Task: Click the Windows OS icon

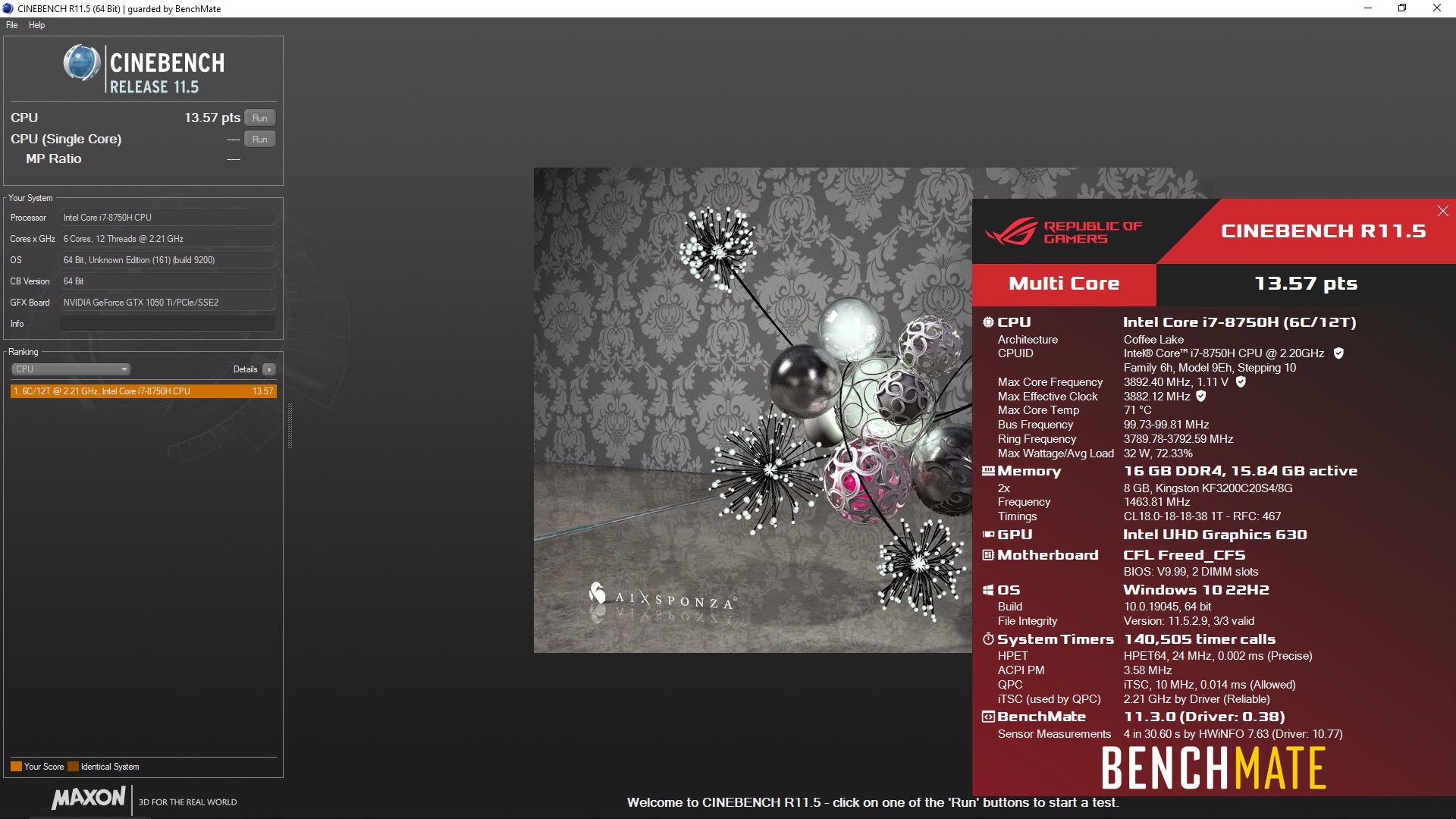Action: tap(988, 590)
